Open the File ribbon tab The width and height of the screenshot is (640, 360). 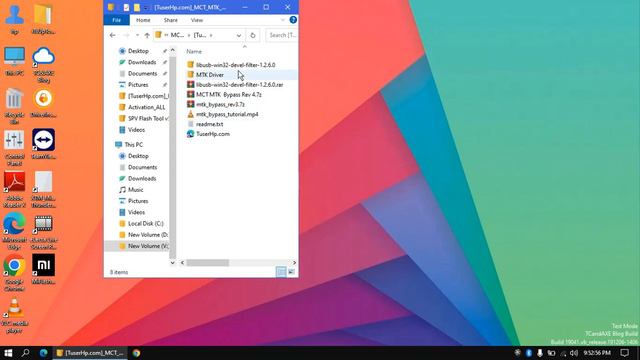point(116,20)
